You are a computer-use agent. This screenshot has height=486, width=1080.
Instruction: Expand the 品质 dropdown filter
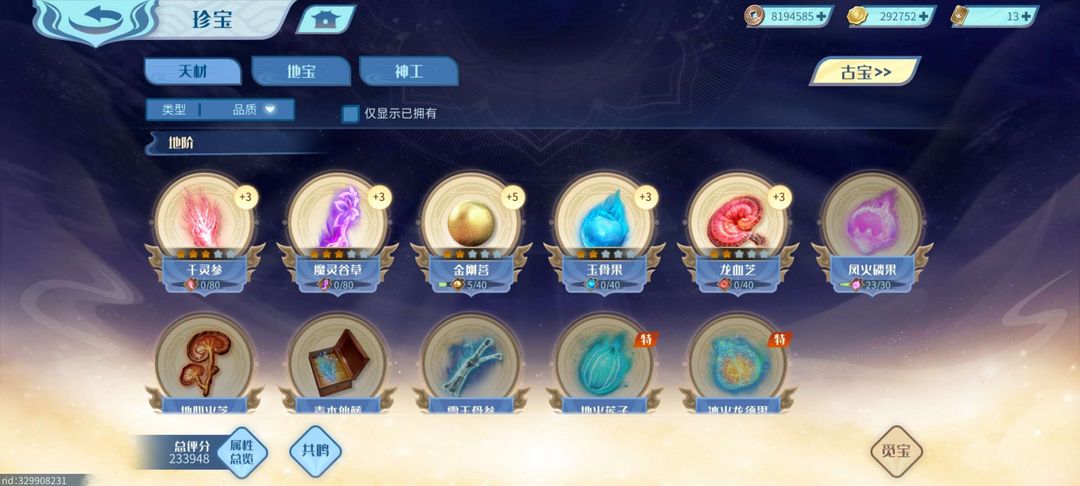[253, 109]
